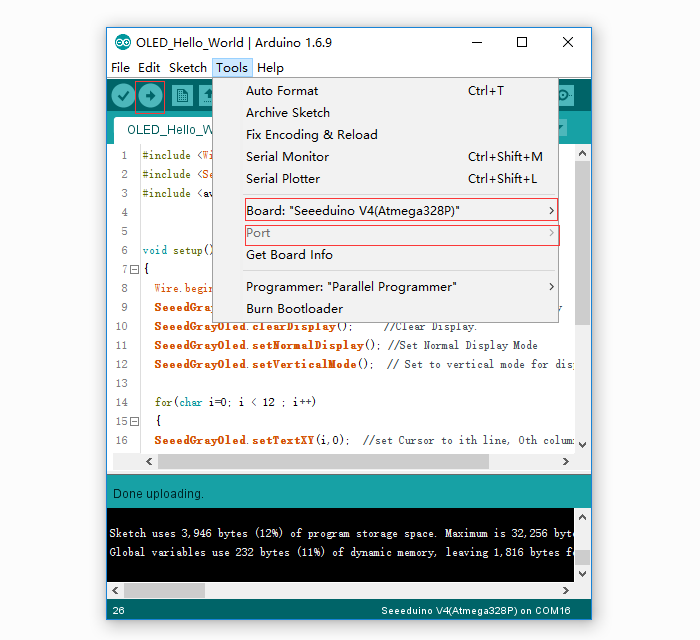Click the Verify checkmark toolbar button

pos(123,96)
